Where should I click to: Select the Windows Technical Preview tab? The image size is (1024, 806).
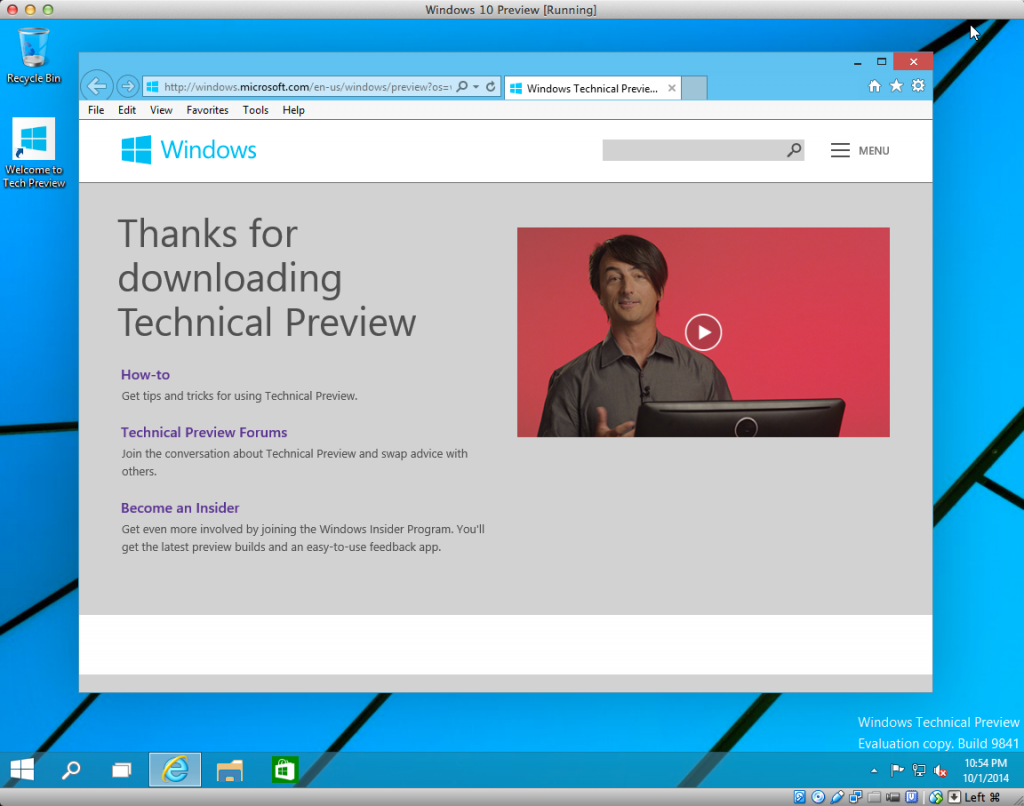coord(592,88)
